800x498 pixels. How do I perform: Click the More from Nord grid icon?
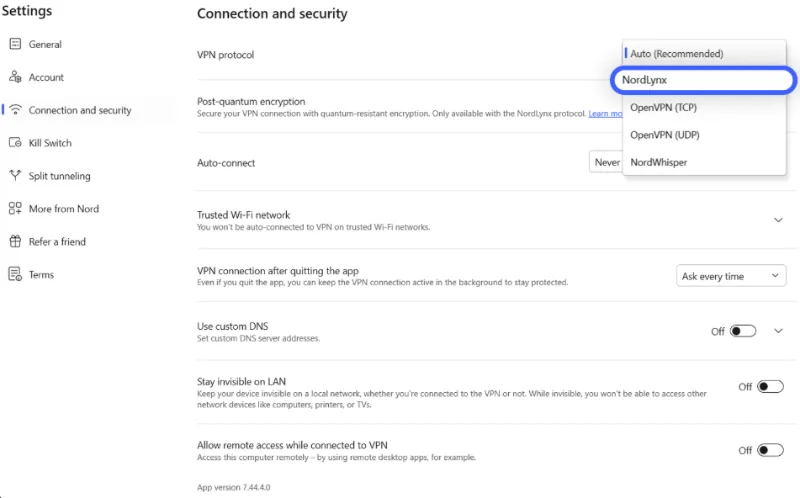[15, 209]
